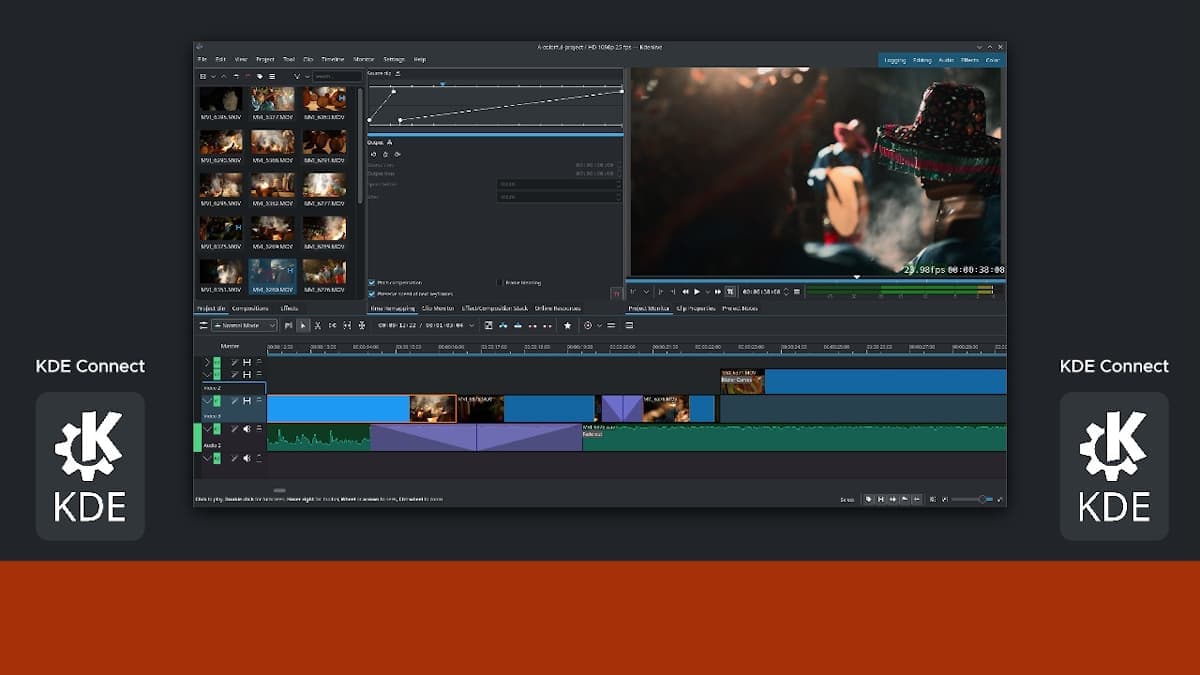Toggle the Pitch compensation checkbox
The height and width of the screenshot is (675, 1200).
[x=372, y=283]
